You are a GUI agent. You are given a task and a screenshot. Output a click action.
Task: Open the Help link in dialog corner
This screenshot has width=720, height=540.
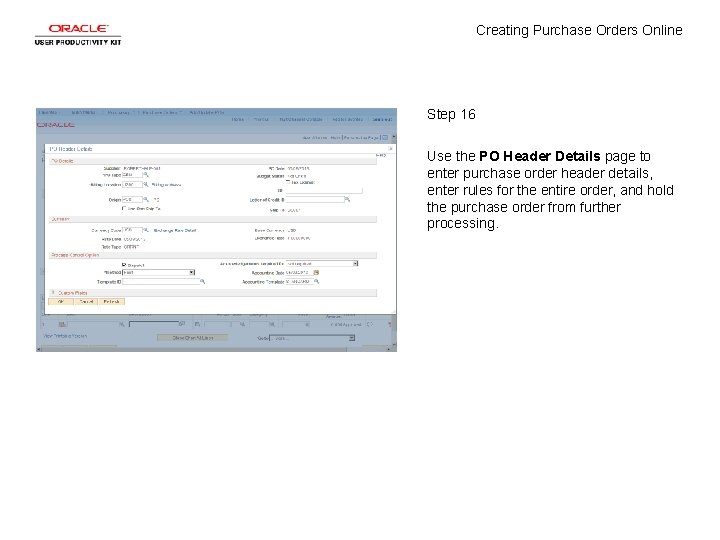pyautogui.click(x=381, y=155)
